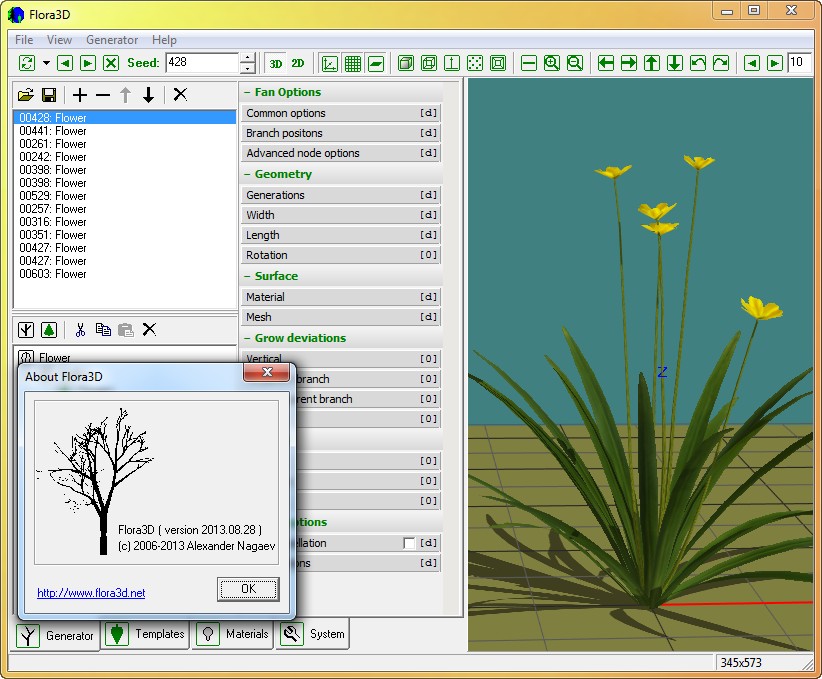This screenshot has height=679, width=822.
Task: Expand the Rotation row
Action: [x=340, y=255]
